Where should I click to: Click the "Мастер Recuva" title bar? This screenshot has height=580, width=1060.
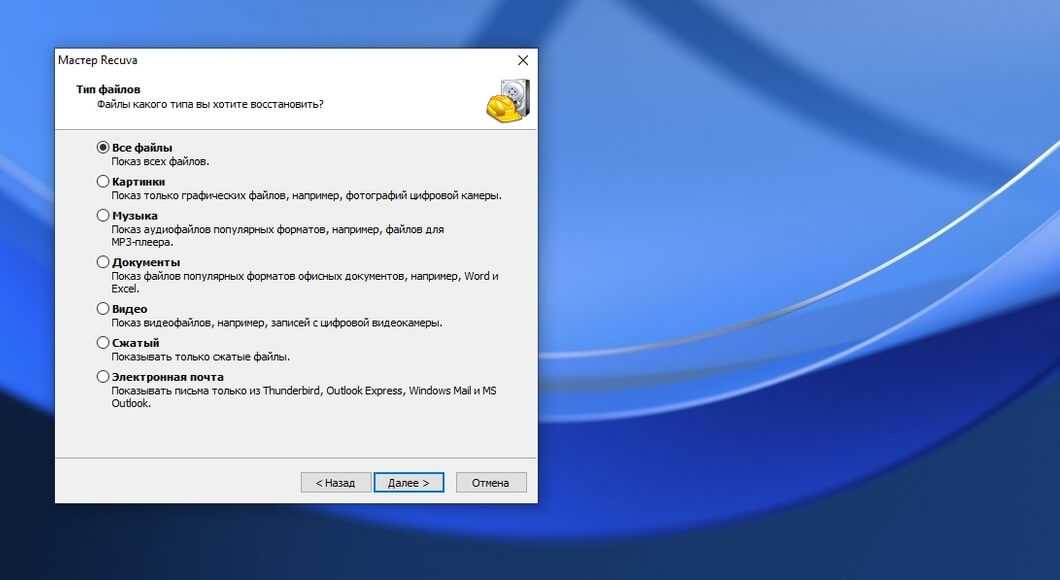[250, 61]
